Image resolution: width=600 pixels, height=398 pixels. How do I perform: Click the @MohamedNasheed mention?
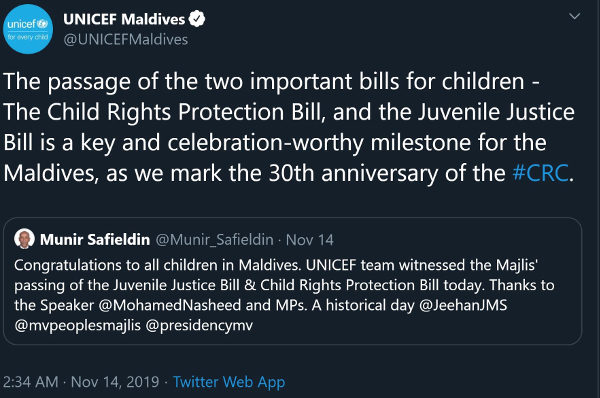click(170, 305)
